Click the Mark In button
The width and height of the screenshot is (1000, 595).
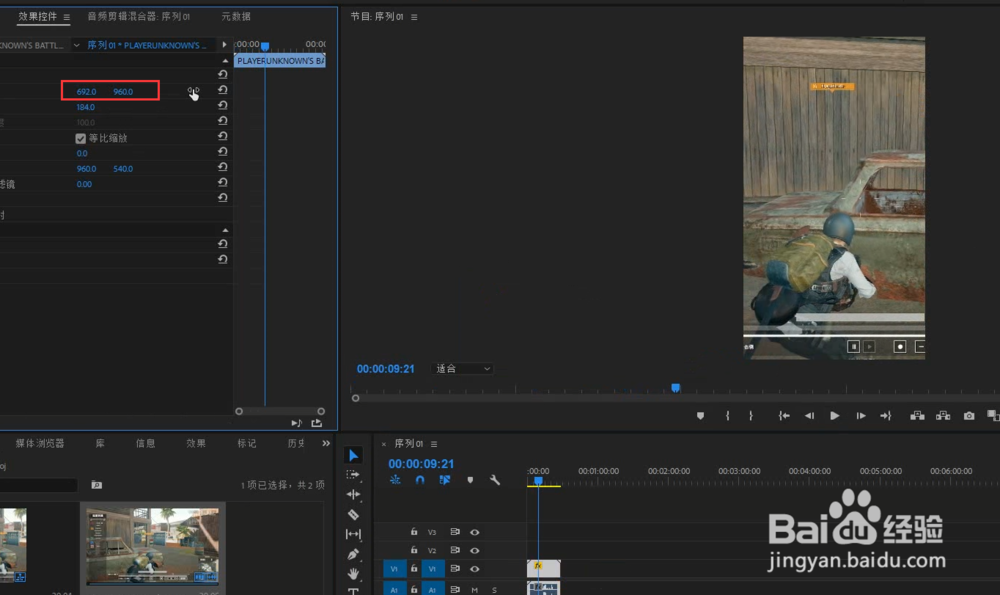(x=728, y=416)
